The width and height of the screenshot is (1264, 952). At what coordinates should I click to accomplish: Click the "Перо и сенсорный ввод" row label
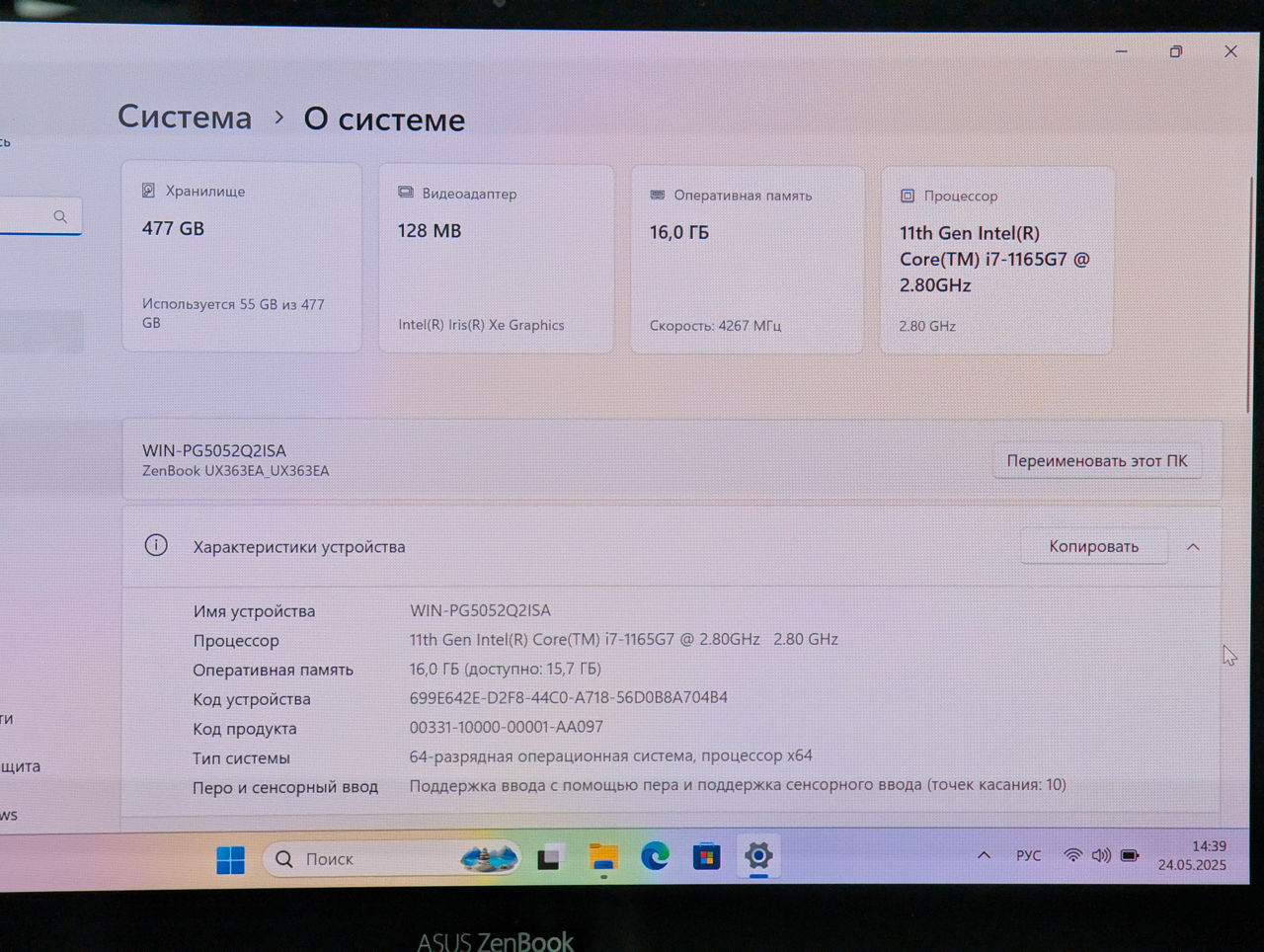tap(285, 787)
